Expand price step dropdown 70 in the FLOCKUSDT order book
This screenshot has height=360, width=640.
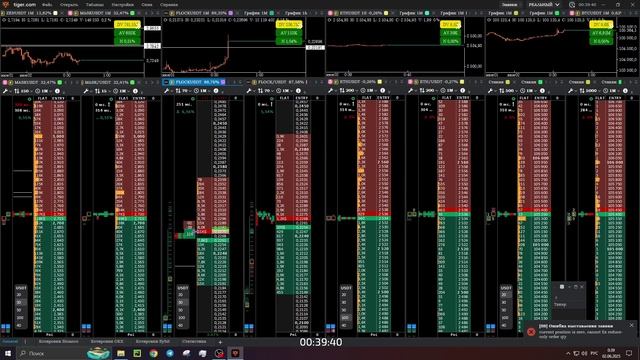tap(183, 91)
